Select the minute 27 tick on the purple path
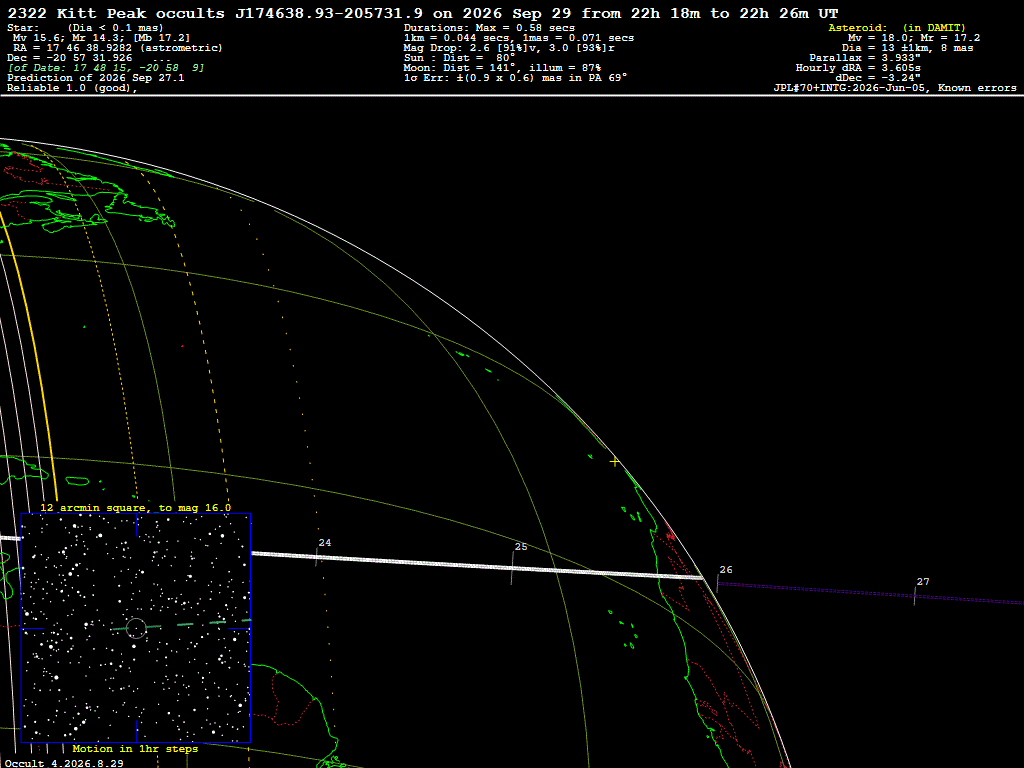Viewport: 1024px width, 768px height. [914, 596]
